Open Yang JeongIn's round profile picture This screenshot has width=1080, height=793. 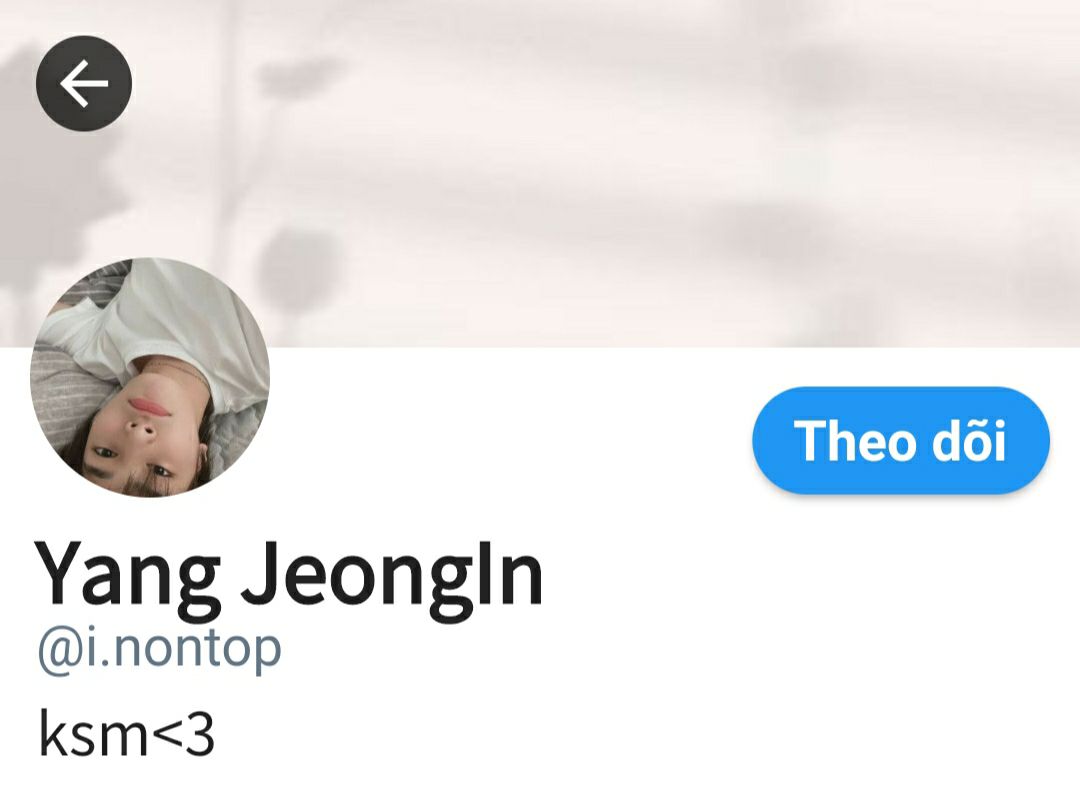point(150,377)
